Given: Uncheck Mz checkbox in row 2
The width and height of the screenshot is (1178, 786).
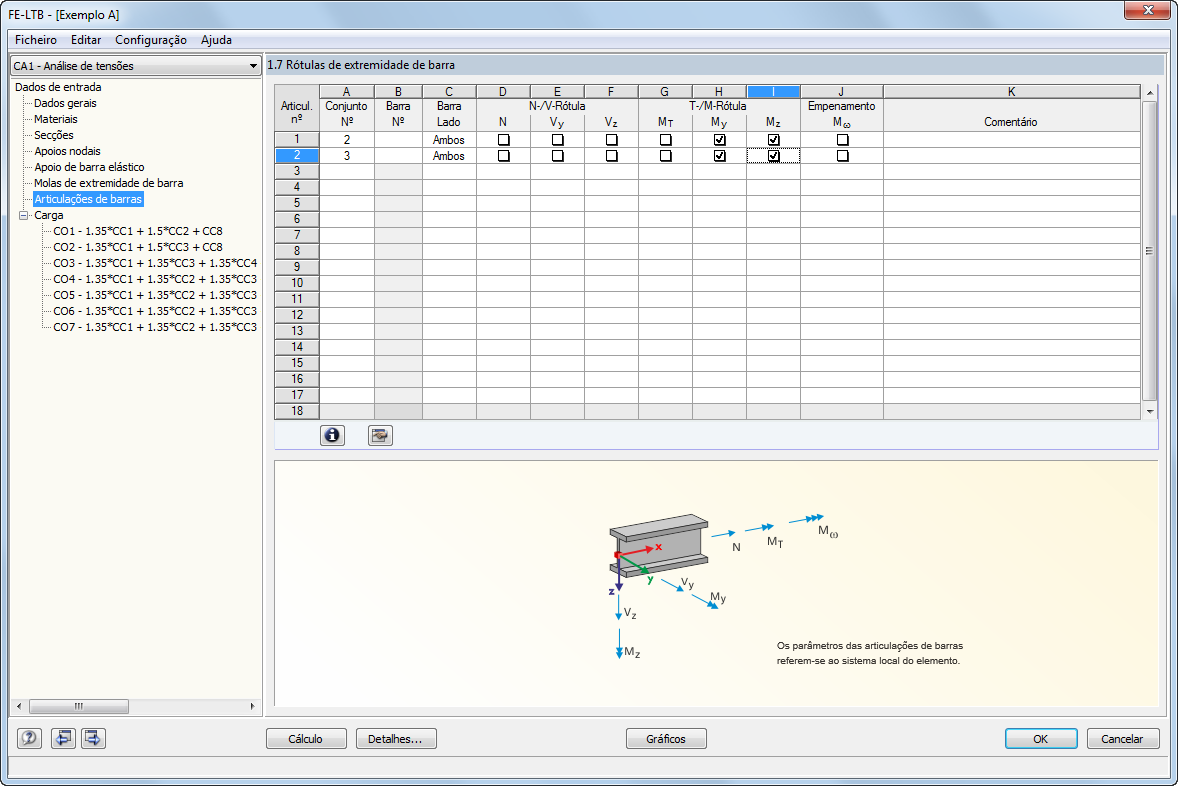Looking at the screenshot, I should pos(774,156).
